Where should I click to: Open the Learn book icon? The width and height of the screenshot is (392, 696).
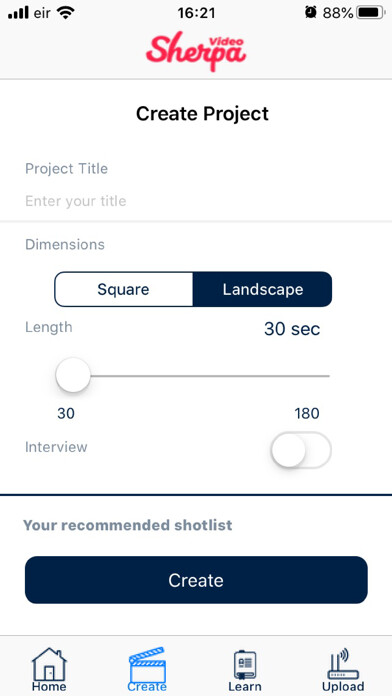pos(245,664)
